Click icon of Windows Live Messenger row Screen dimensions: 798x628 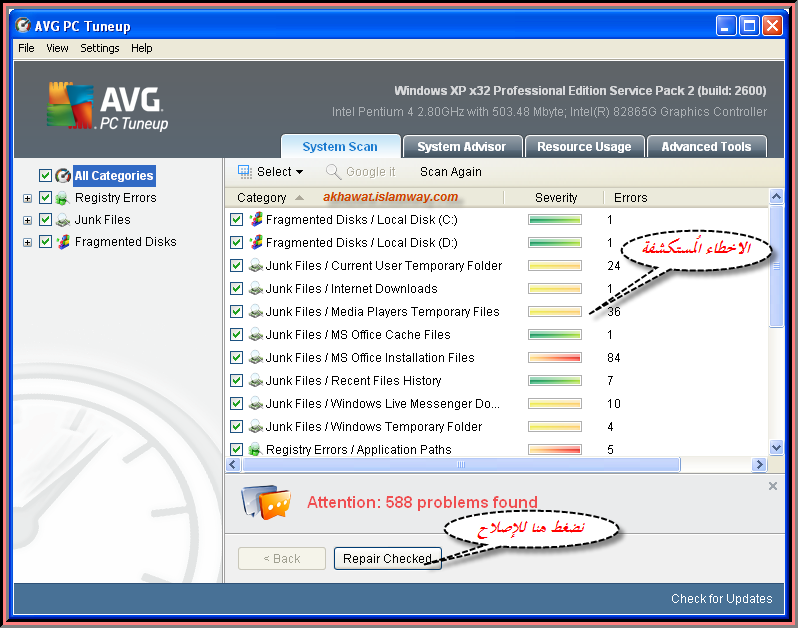255,404
